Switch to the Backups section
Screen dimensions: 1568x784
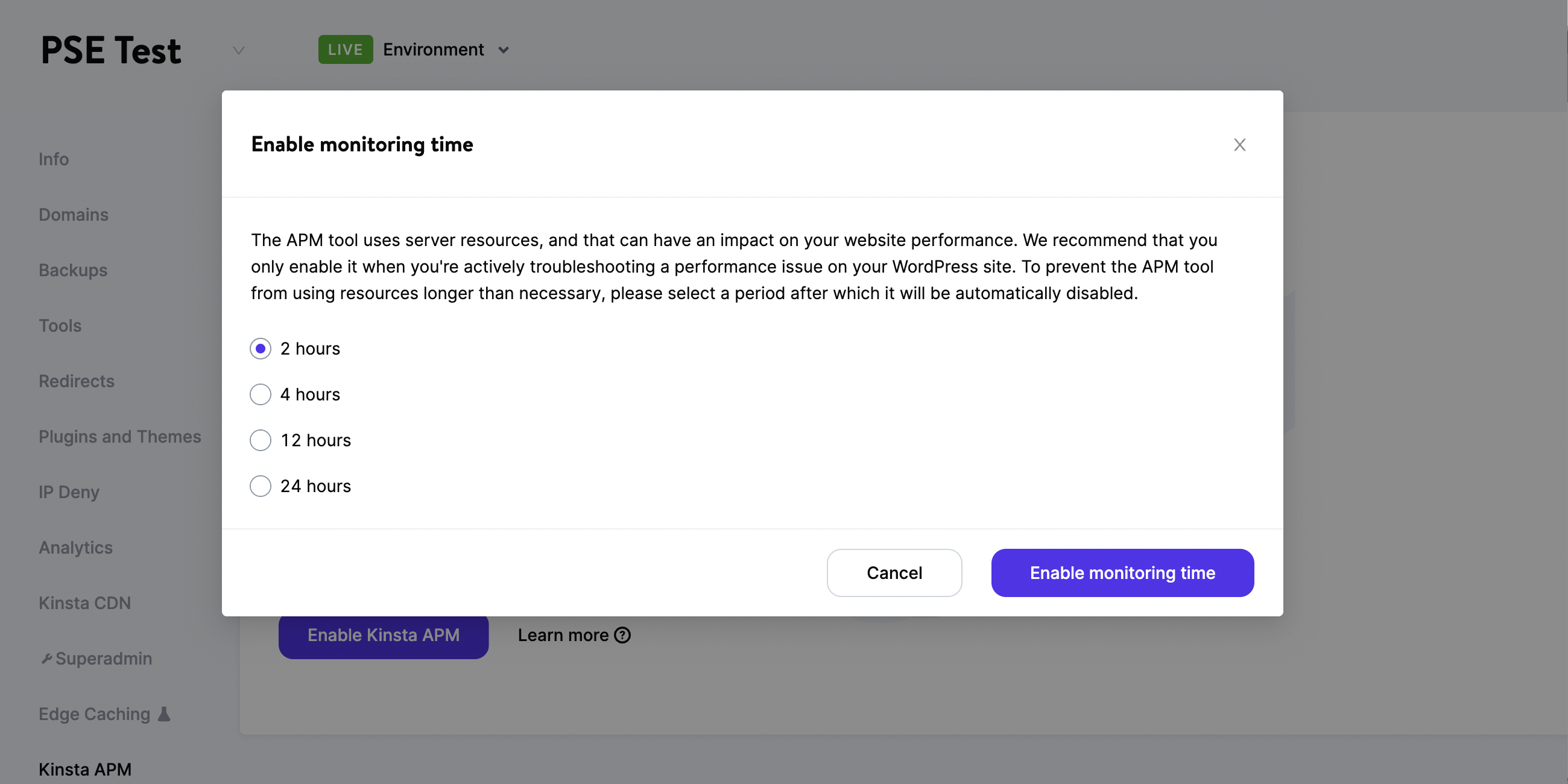pyautogui.click(x=72, y=270)
